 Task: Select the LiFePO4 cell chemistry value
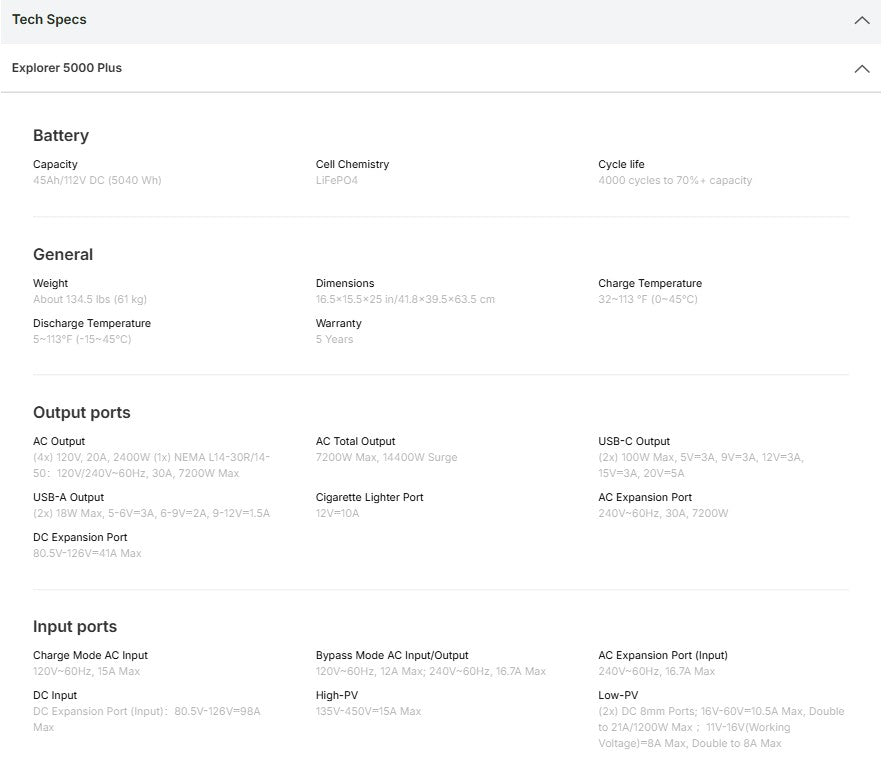[x=337, y=181]
